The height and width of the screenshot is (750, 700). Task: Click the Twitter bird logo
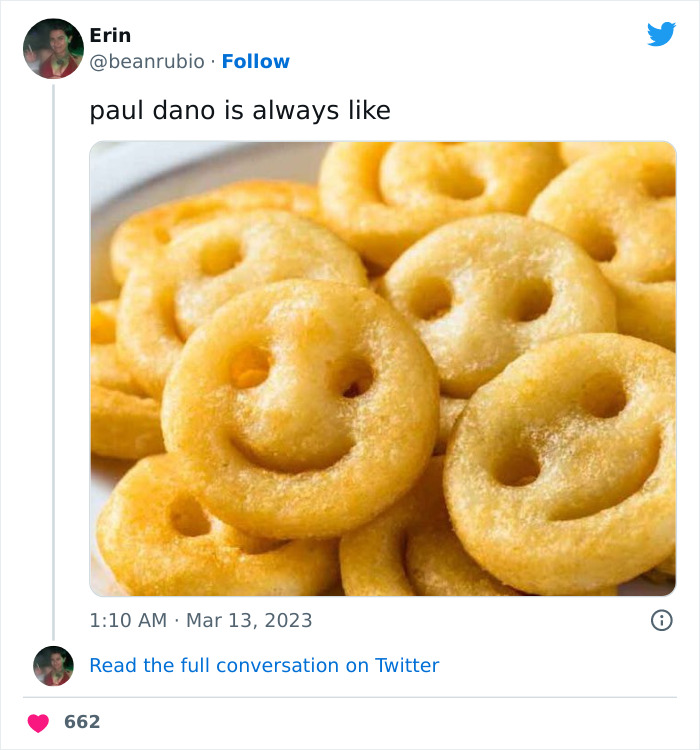pyautogui.click(x=661, y=34)
